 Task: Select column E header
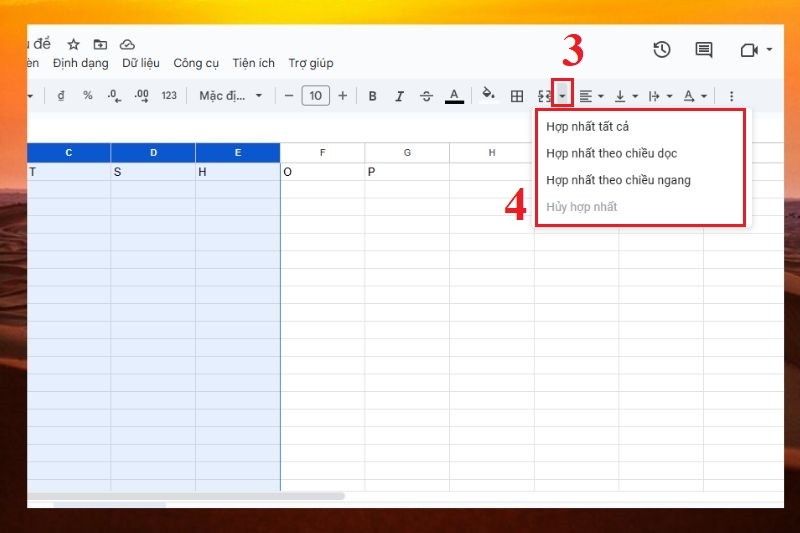tap(238, 153)
